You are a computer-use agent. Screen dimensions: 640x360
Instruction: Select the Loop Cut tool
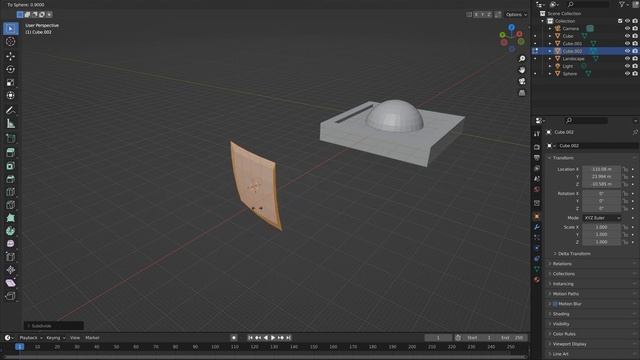tap(11, 192)
